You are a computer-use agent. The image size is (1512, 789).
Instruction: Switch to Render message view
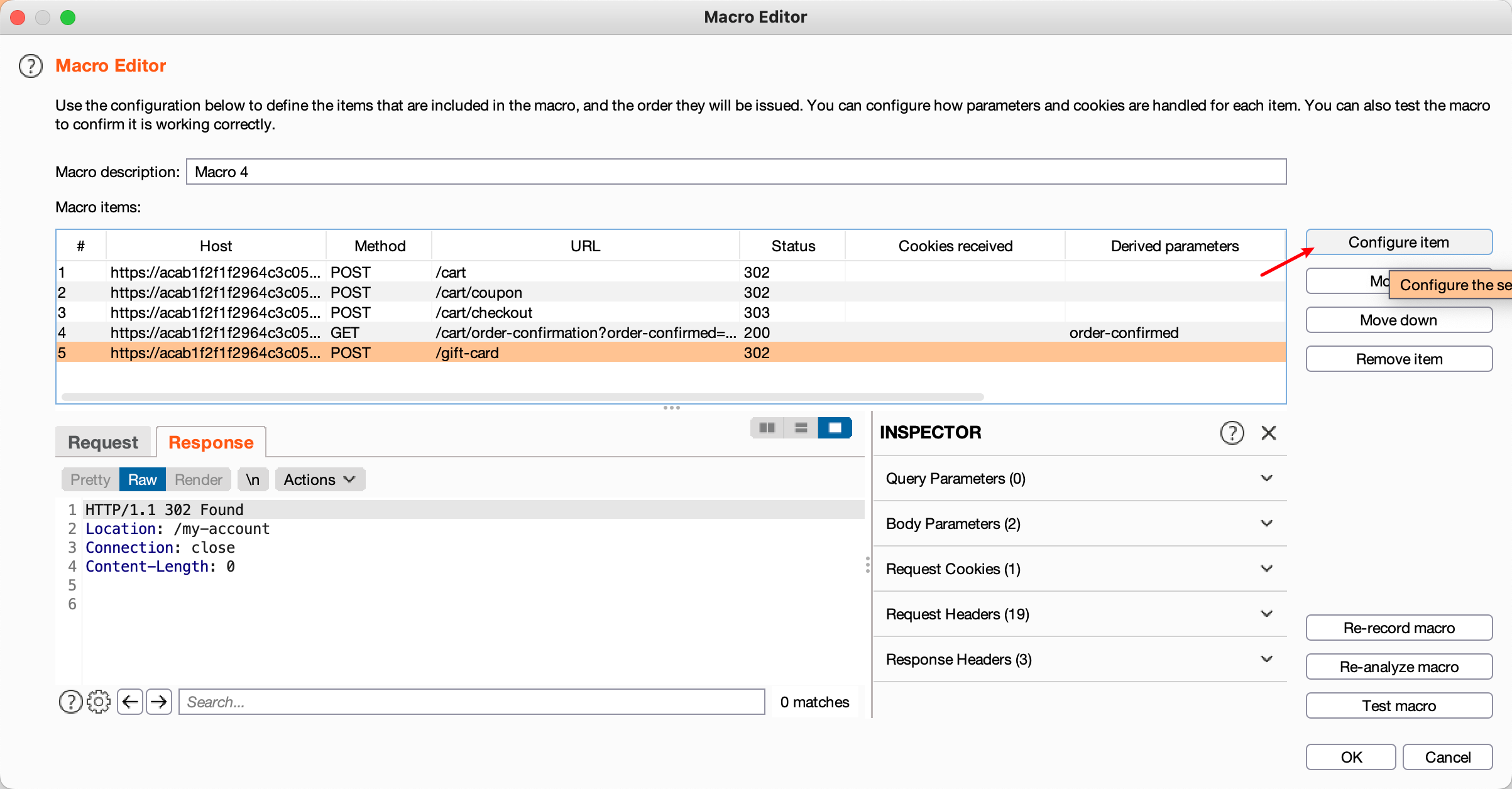point(199,480)
